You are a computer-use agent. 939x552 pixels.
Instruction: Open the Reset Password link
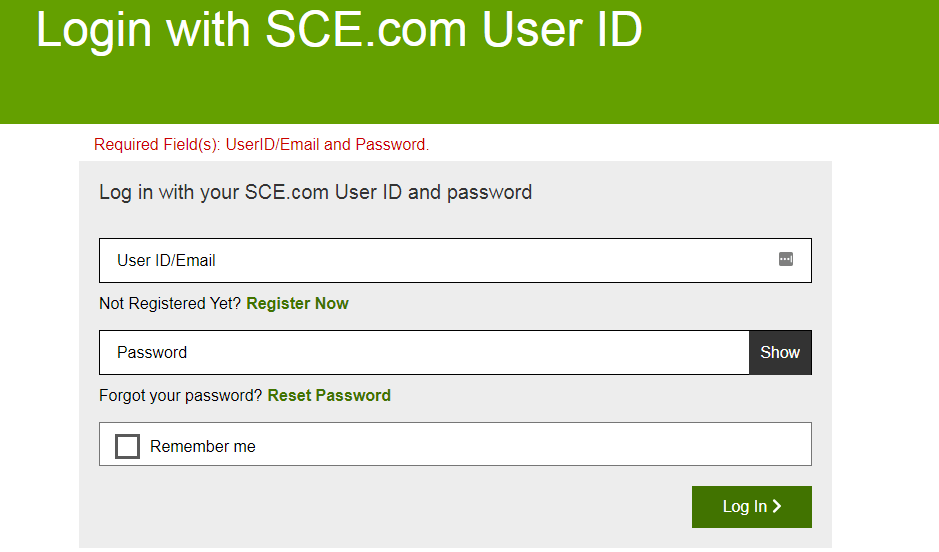(x=329, y=395)
